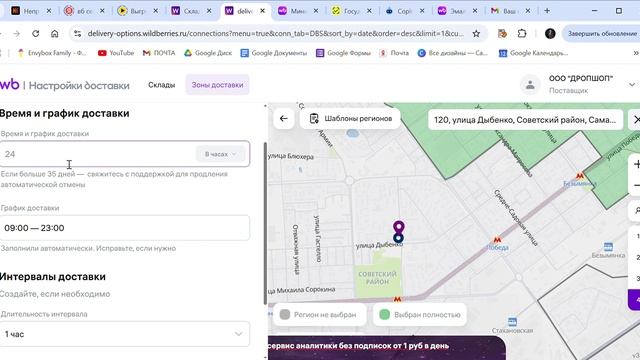This screenshot has width=640, height=360.
Task: Open a new browser tab
Action: point(547,11)
